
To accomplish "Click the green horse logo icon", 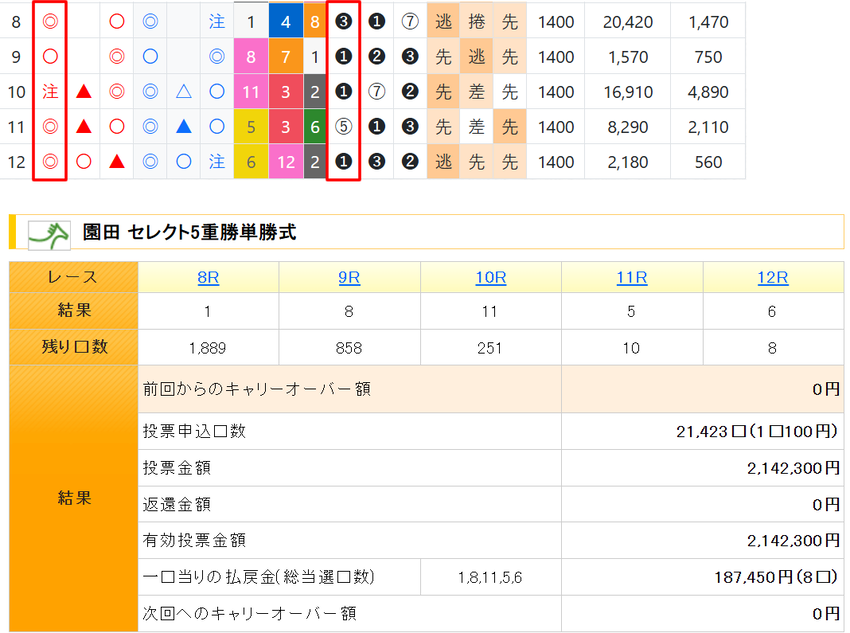I will [49, 236].
